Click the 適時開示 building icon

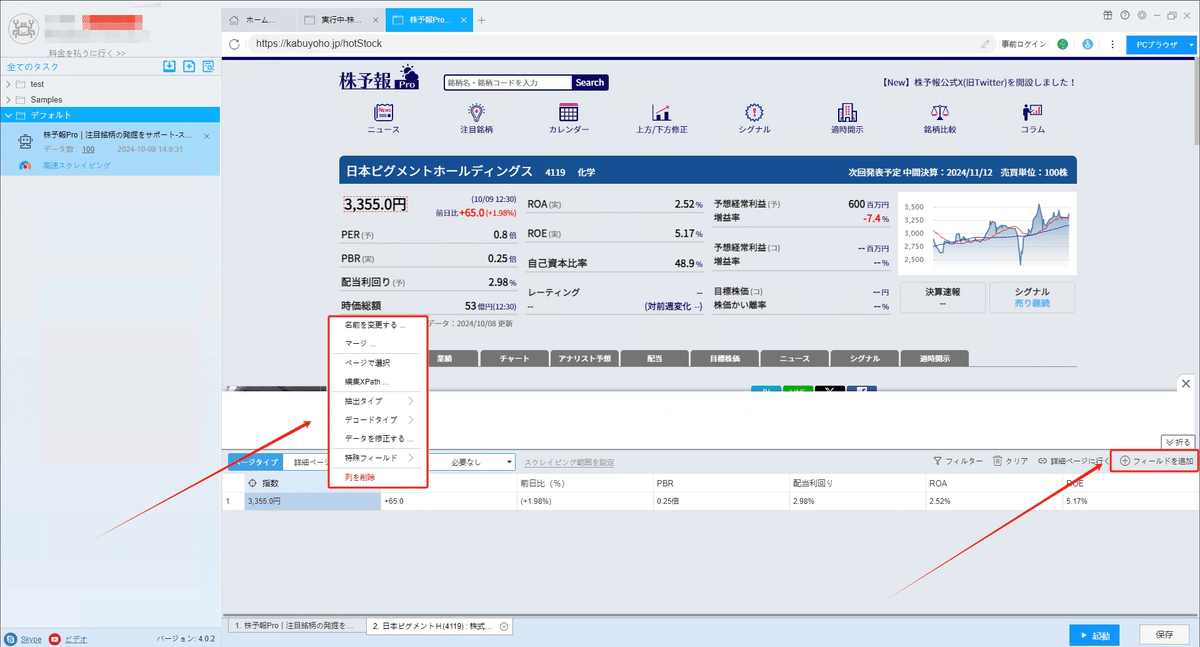847,112
